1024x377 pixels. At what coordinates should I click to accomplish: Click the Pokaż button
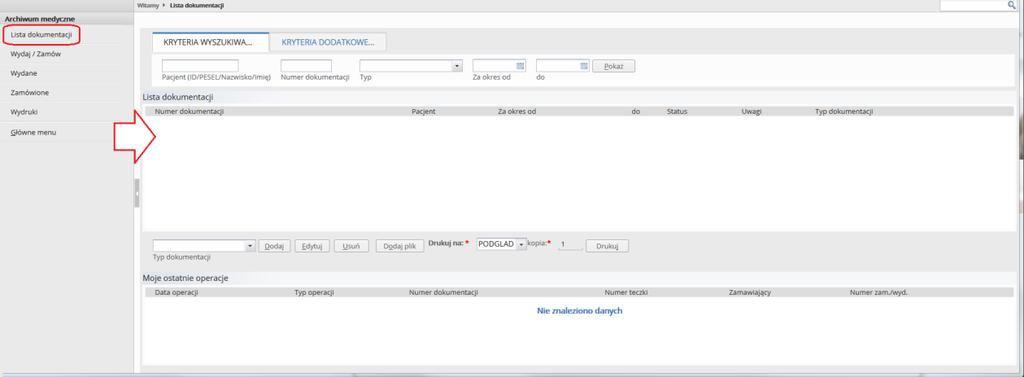tap(613, 66)
